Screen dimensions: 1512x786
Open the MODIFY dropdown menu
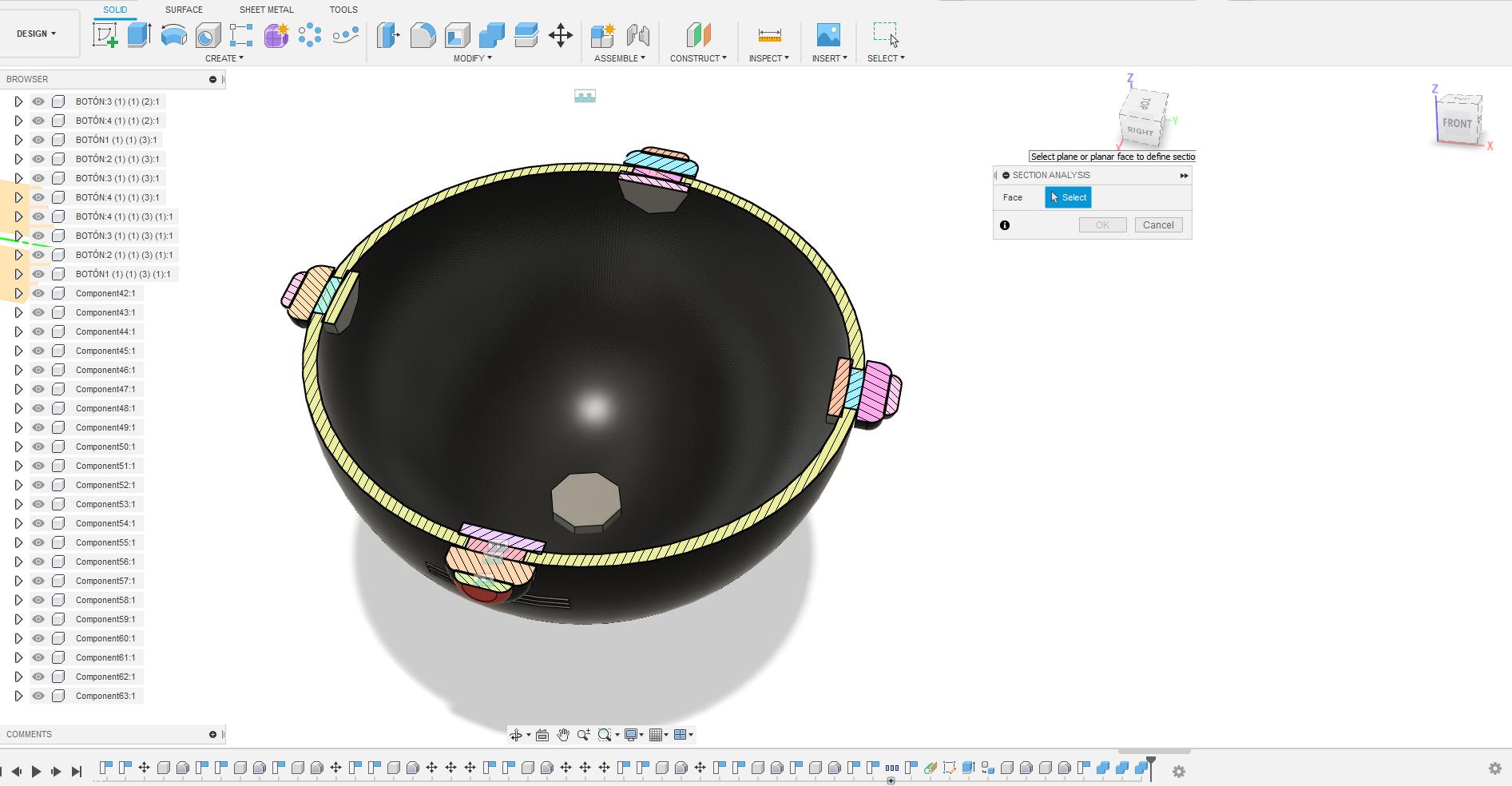pos(473,58)
